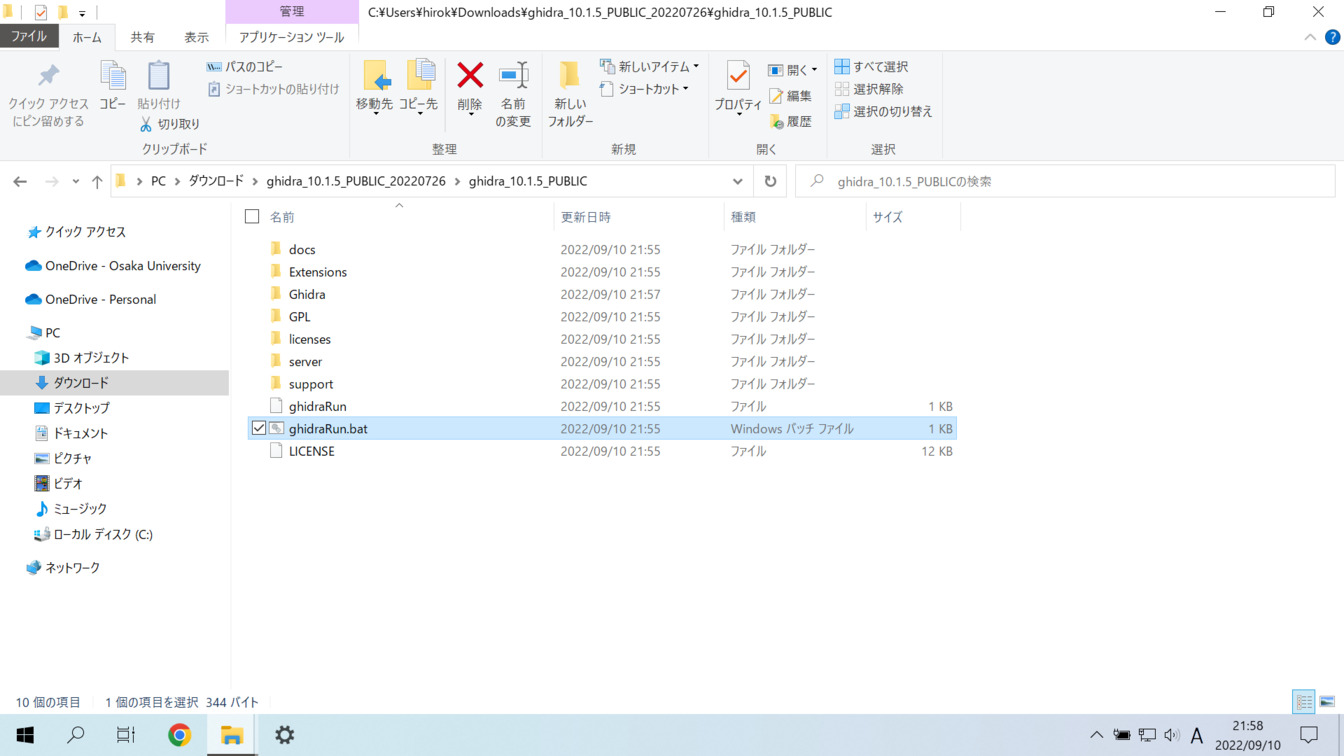Open taskbar search magnifier
Screen dimensions: 1344x756
click(75, 735)
